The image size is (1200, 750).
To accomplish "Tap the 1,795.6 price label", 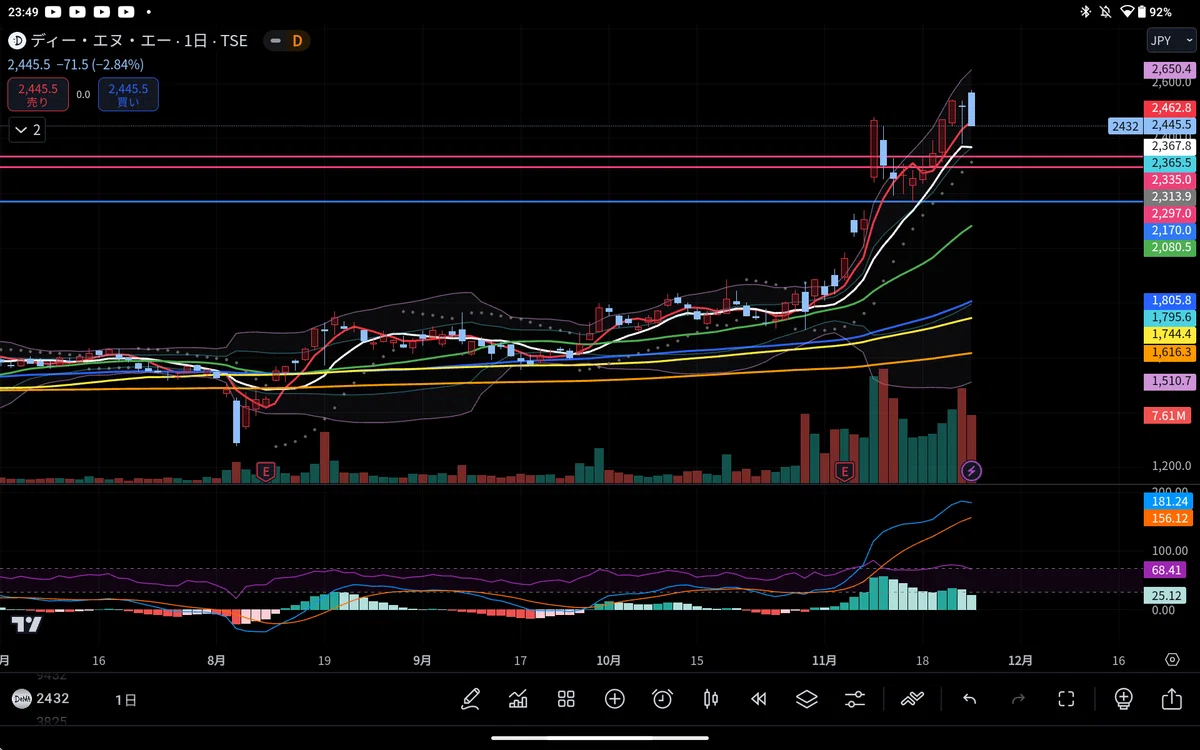I will click(1170, 317).
